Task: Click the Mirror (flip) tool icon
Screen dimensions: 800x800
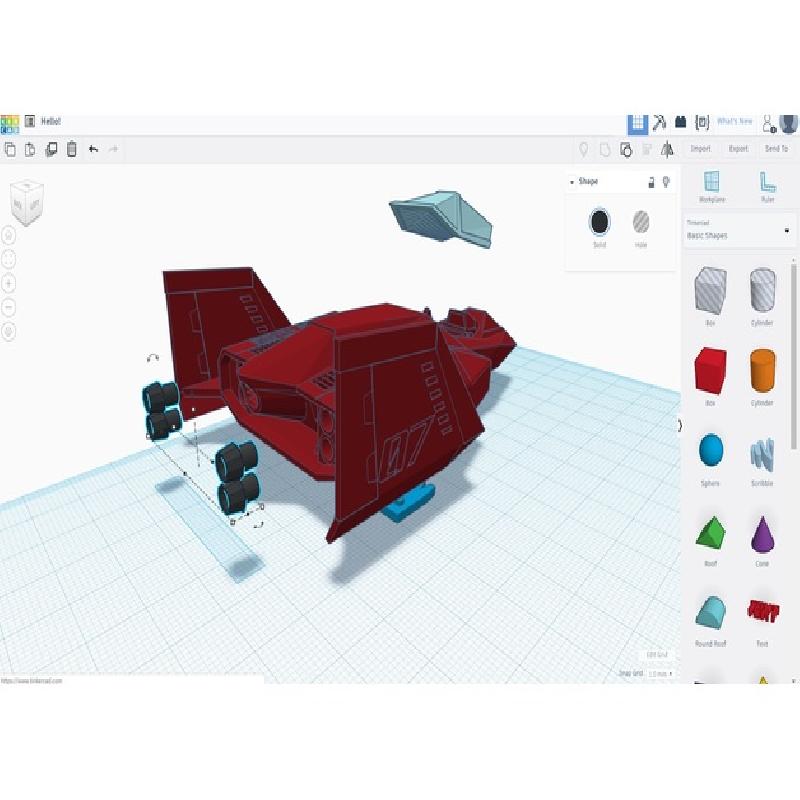Action: pos(667,149)
